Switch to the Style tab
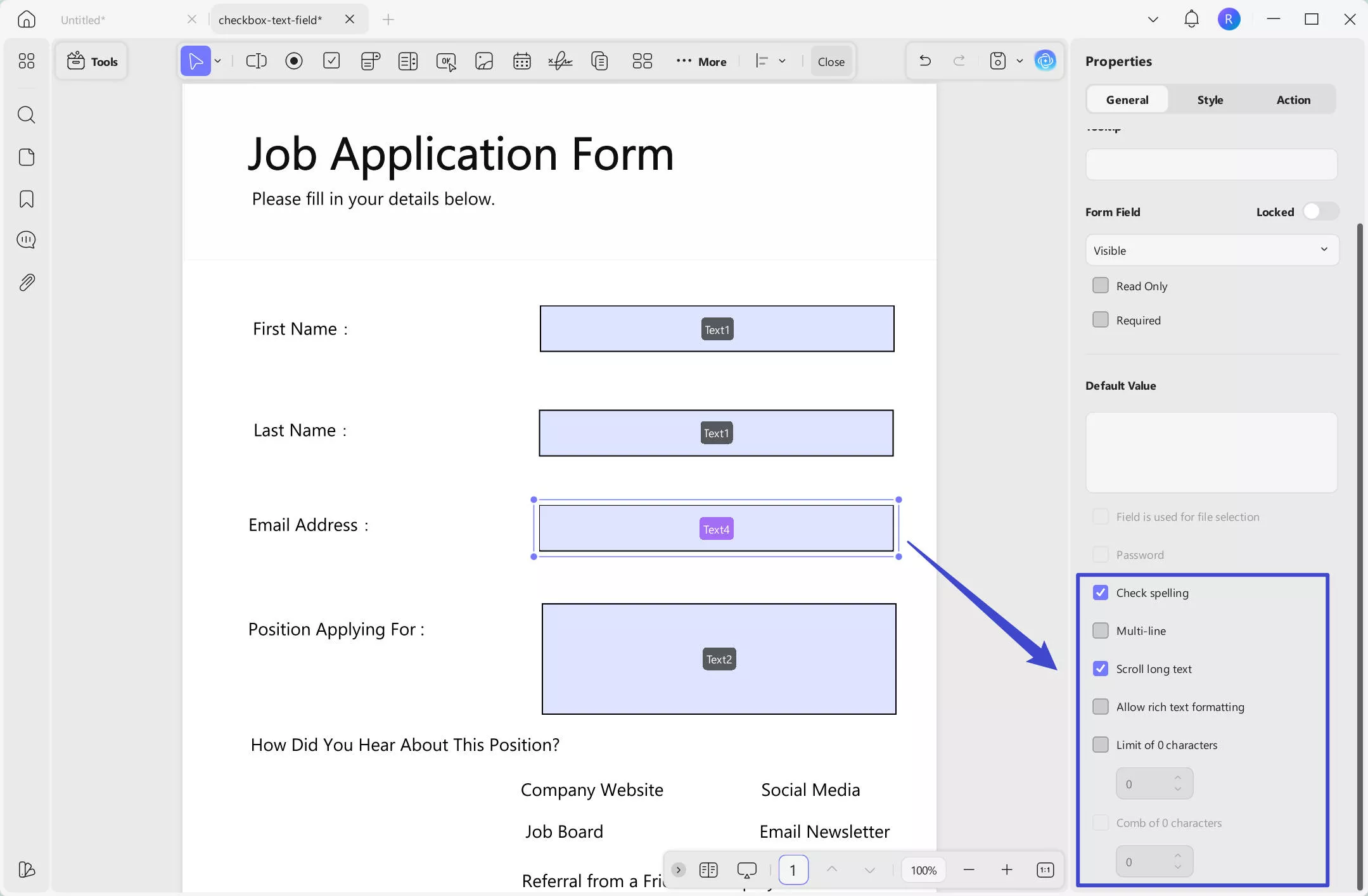 (x=1210, y=100)
